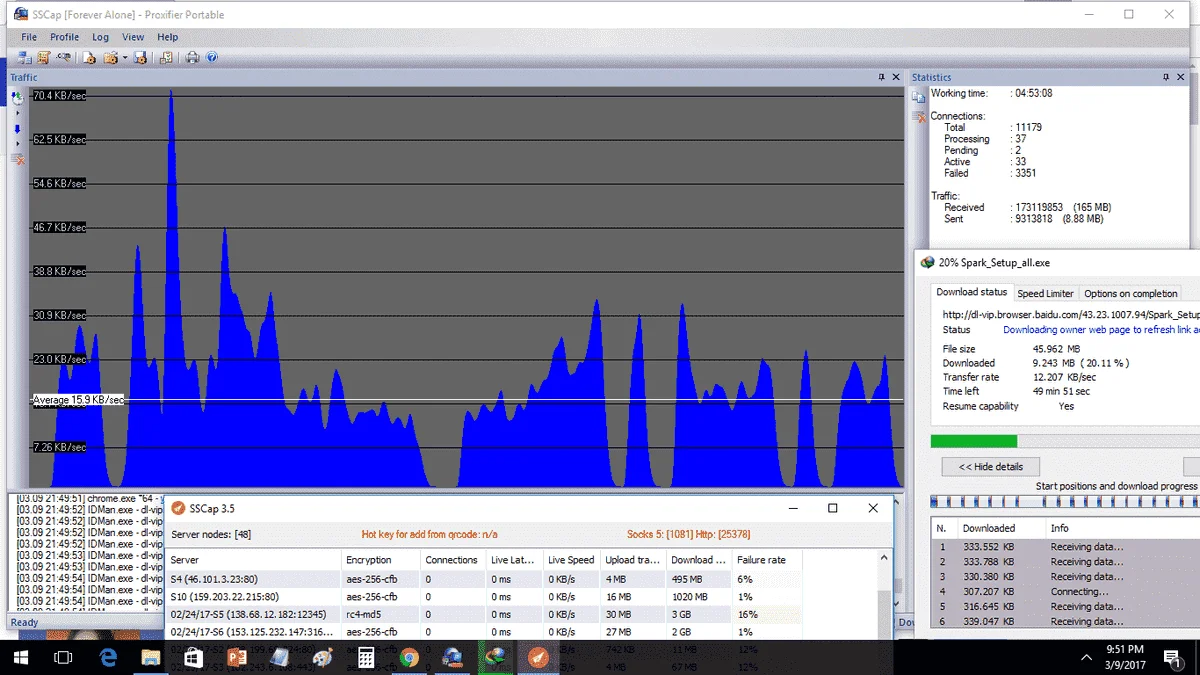Switch to Options on completion tab
This screenshot has height=675, width=1200.
point(1131,293)
